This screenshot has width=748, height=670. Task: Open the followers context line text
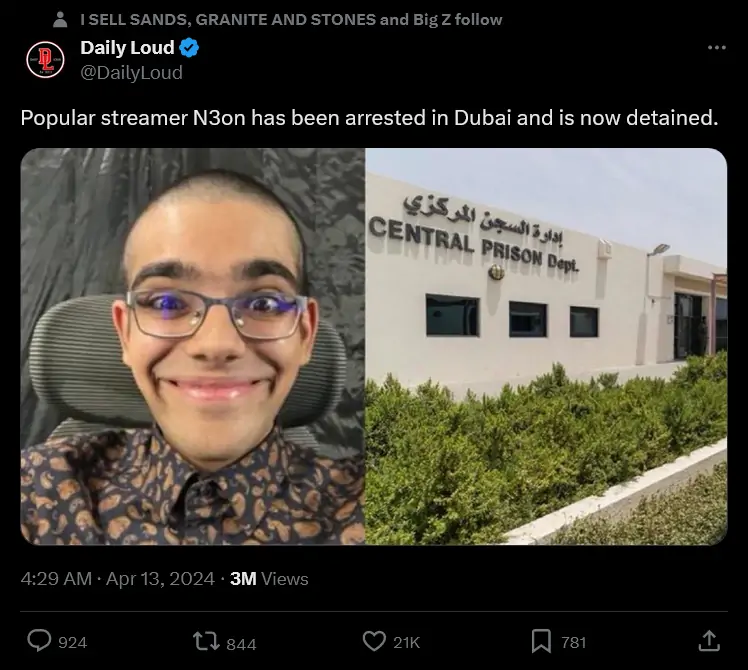click(291, 20)
